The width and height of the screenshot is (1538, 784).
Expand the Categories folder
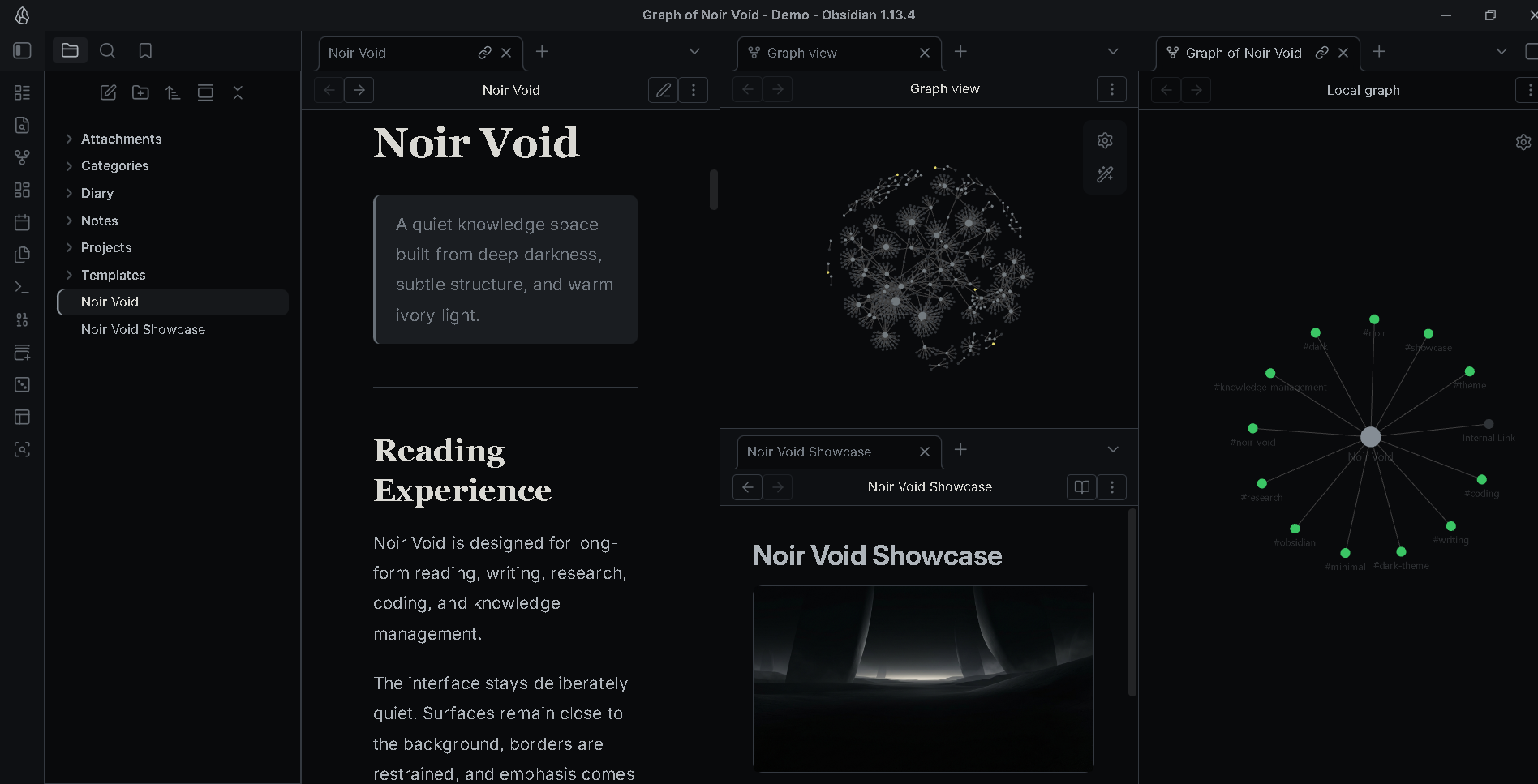69,165
